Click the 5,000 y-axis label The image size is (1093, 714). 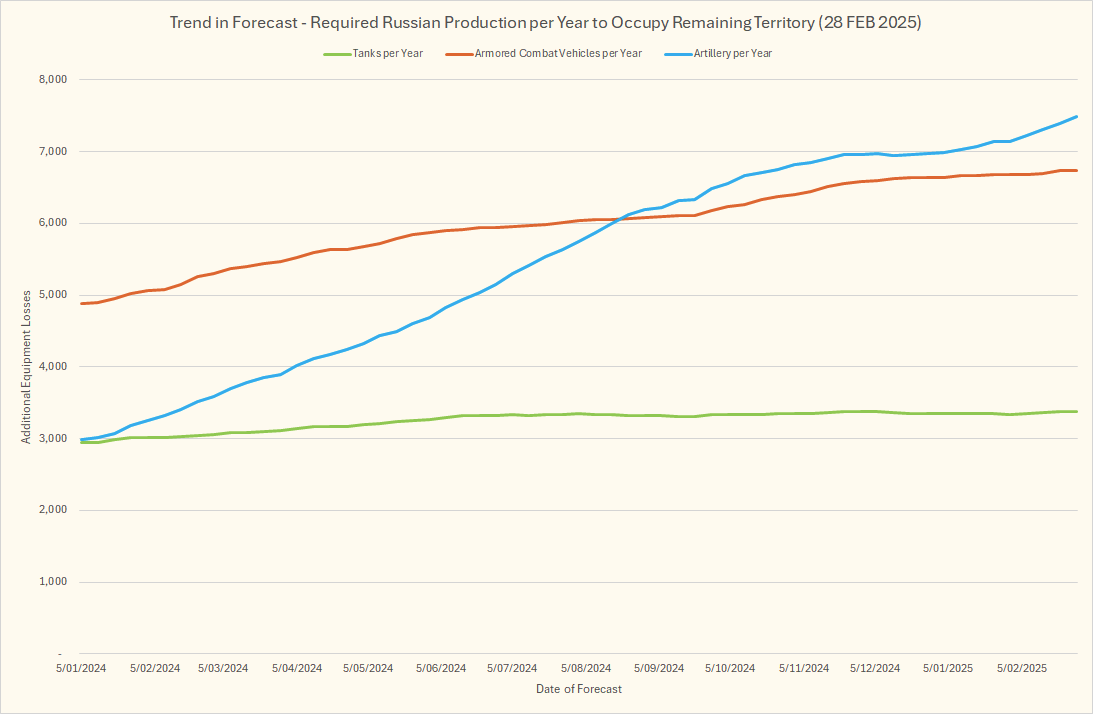click(52, 295)
